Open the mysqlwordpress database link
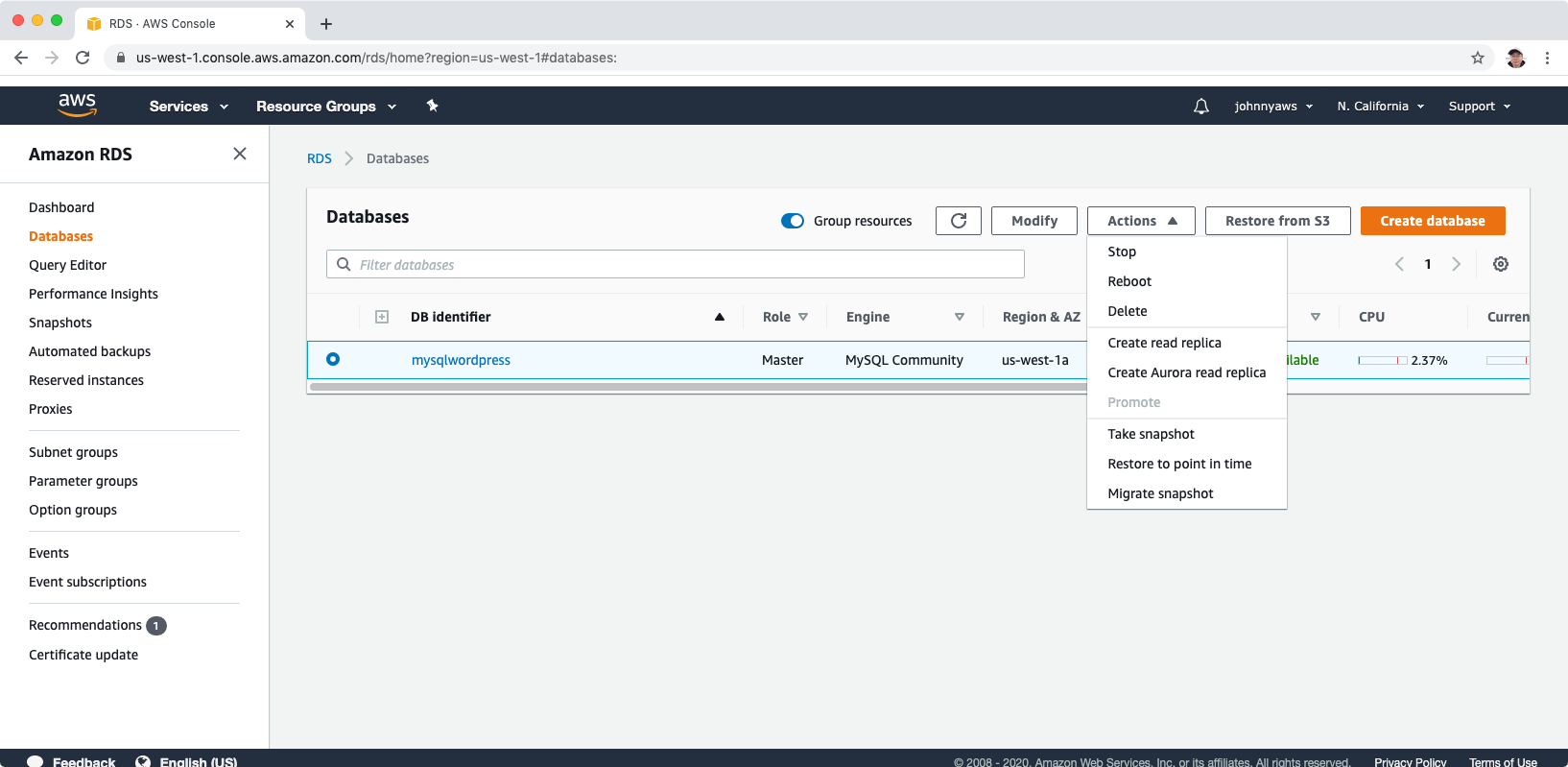Image resolution: width=1568 pixels, height=767 pixels. [x=461, y=360]
